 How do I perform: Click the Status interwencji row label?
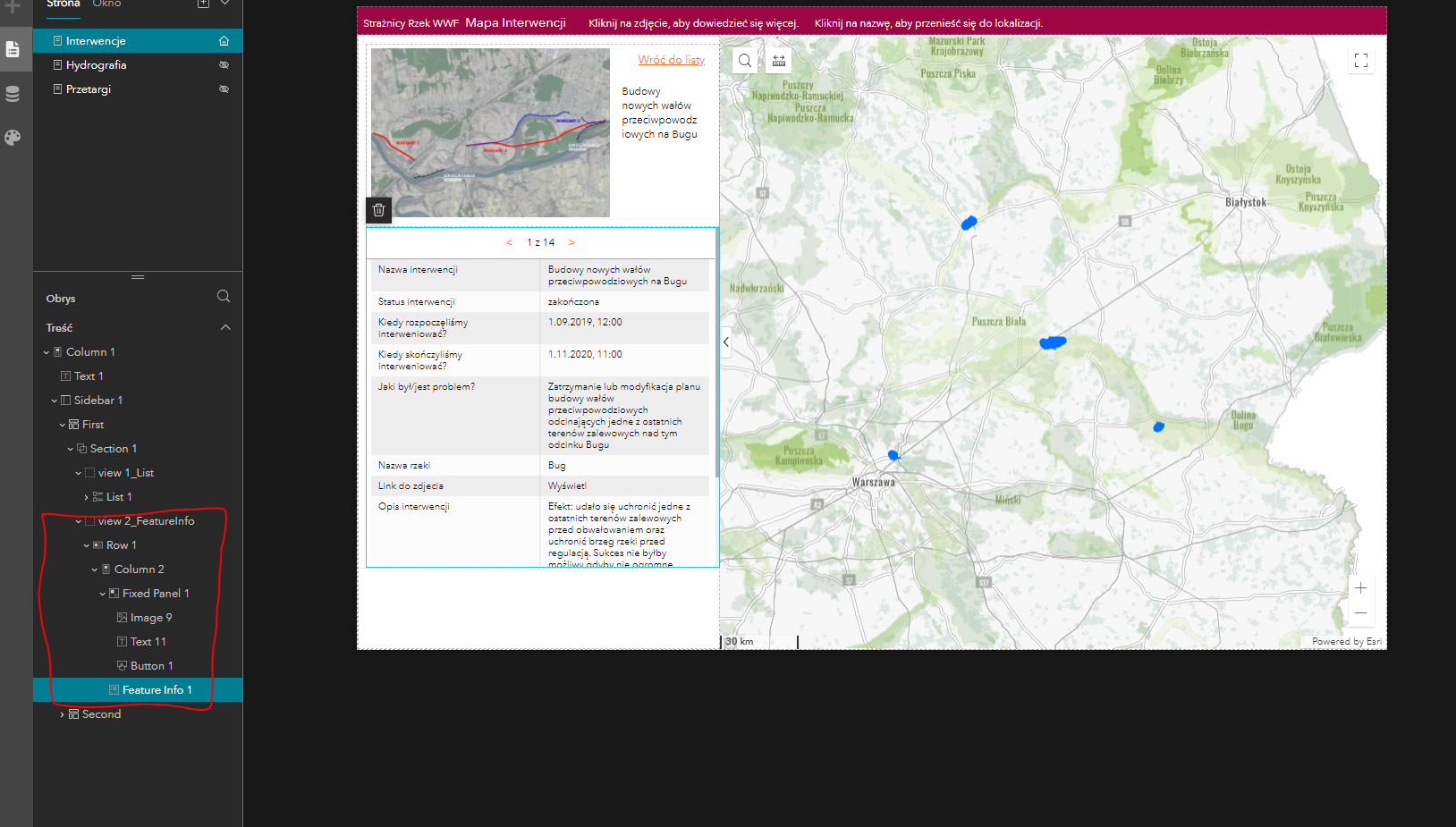point(417,302)
